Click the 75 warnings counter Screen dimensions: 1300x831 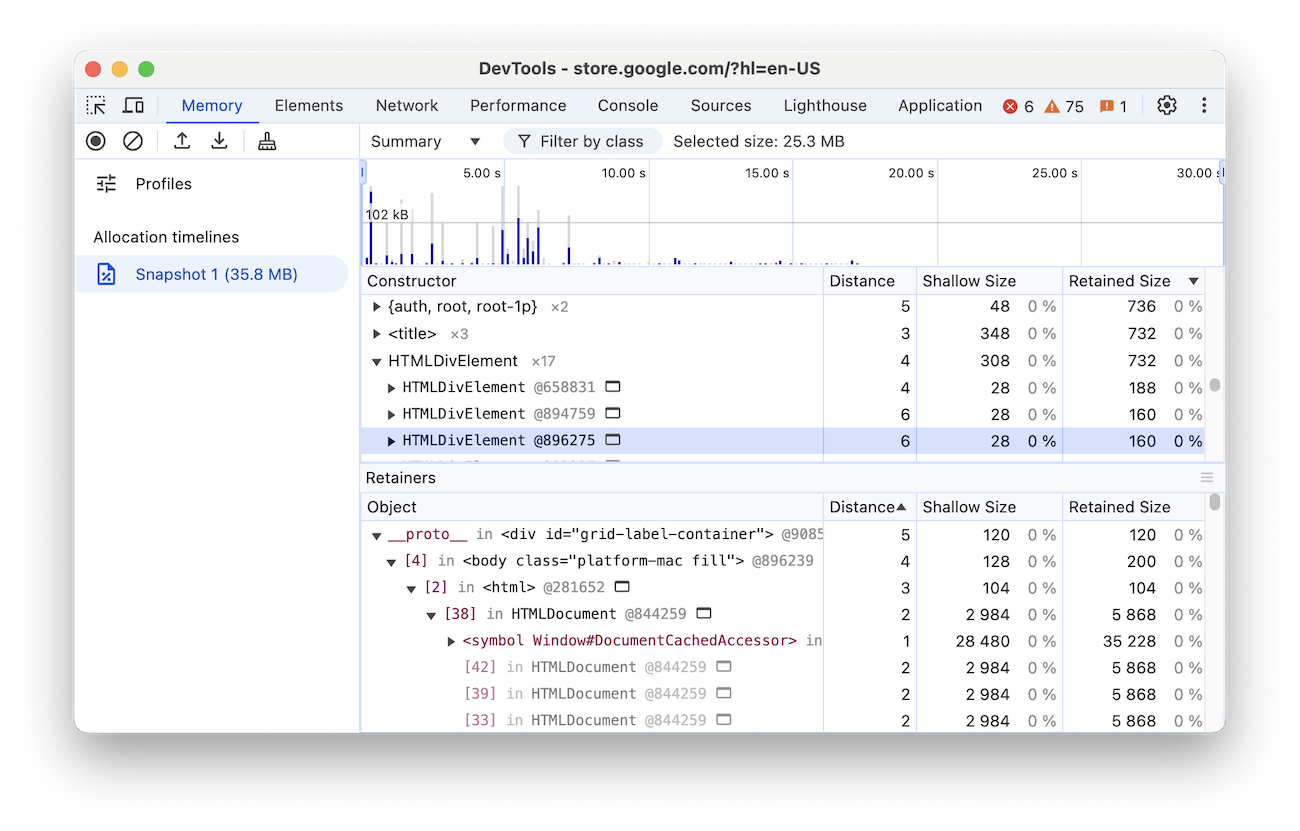[1063, 105]
